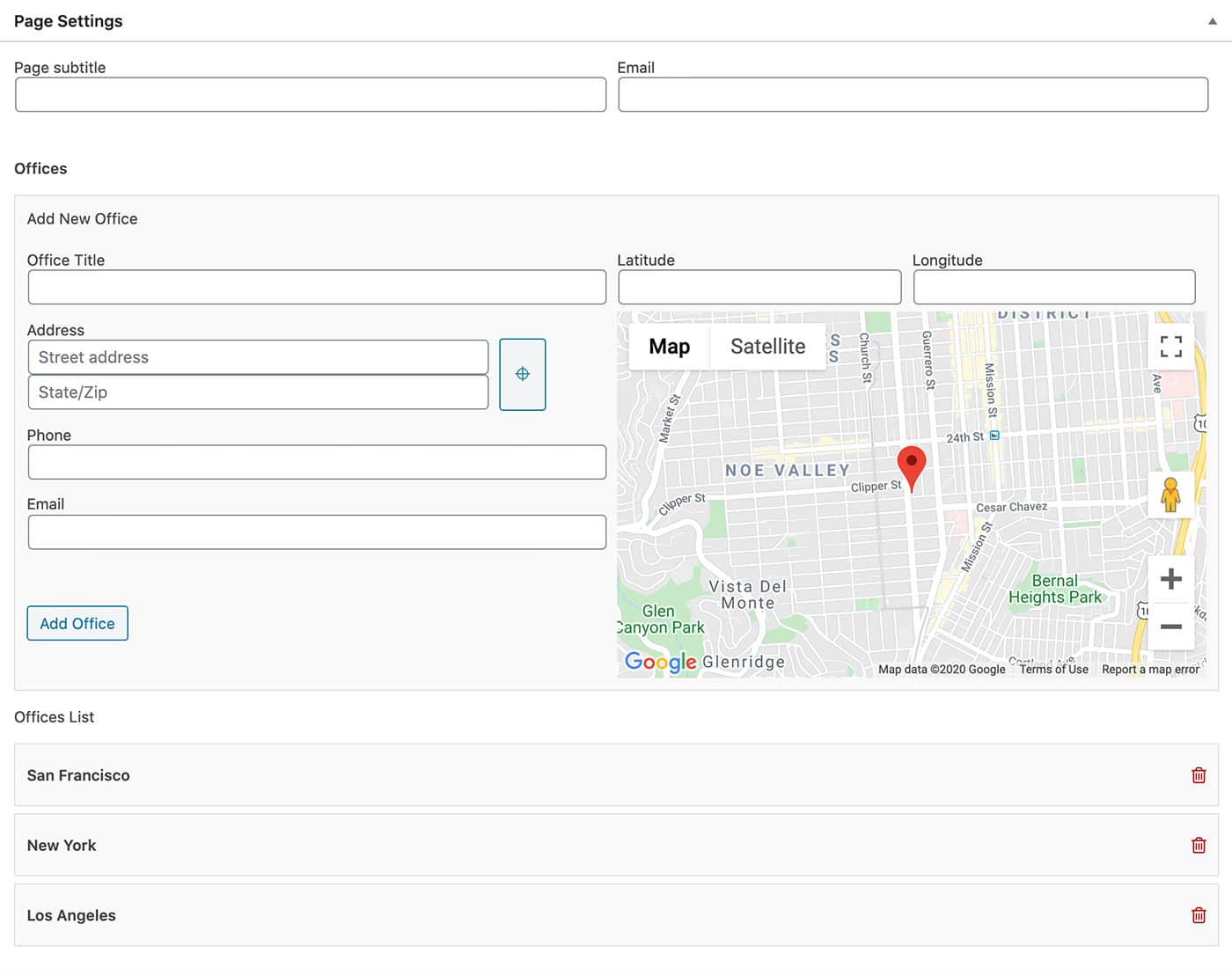Delete the New York office
The height and width of the screenshot is (975, 1232).
[x=1198, y=846]
